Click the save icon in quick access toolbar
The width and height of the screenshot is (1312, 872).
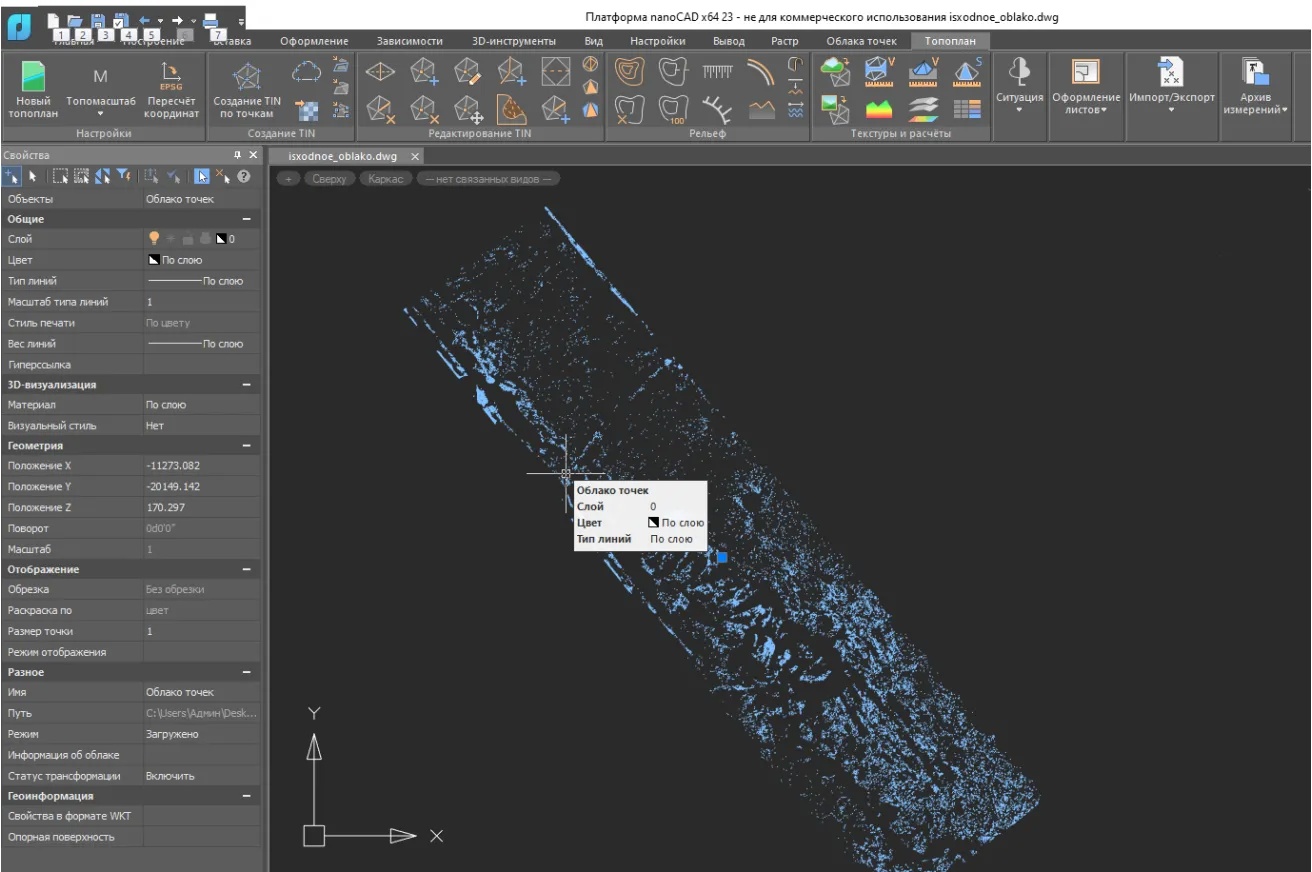(98, 20)
